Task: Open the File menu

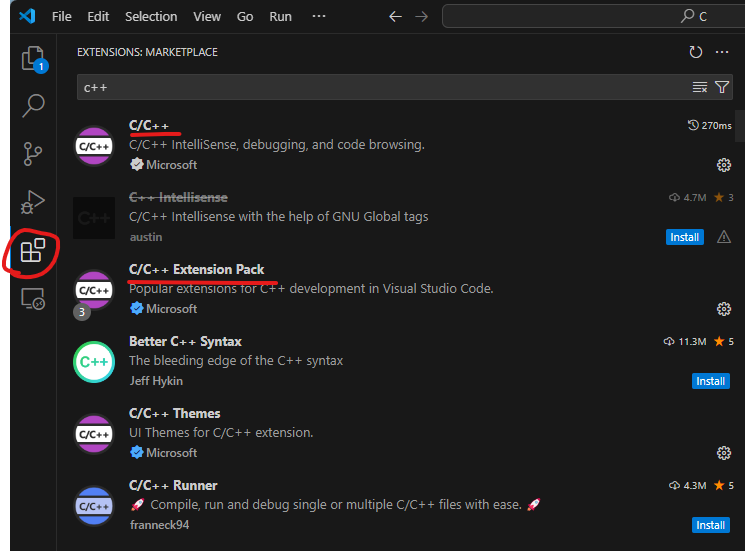Action: coord(62,17)
